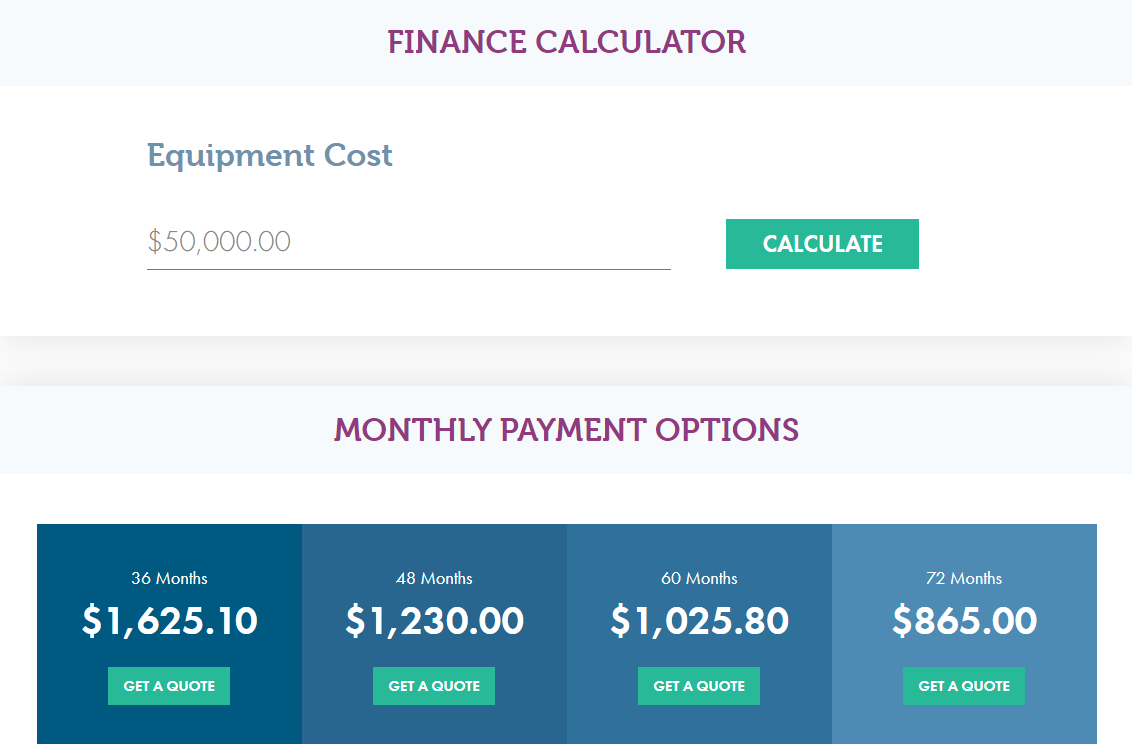1132x744 pixels.
Task: Click the Equipment Cost label
Action: coord(269,155)
